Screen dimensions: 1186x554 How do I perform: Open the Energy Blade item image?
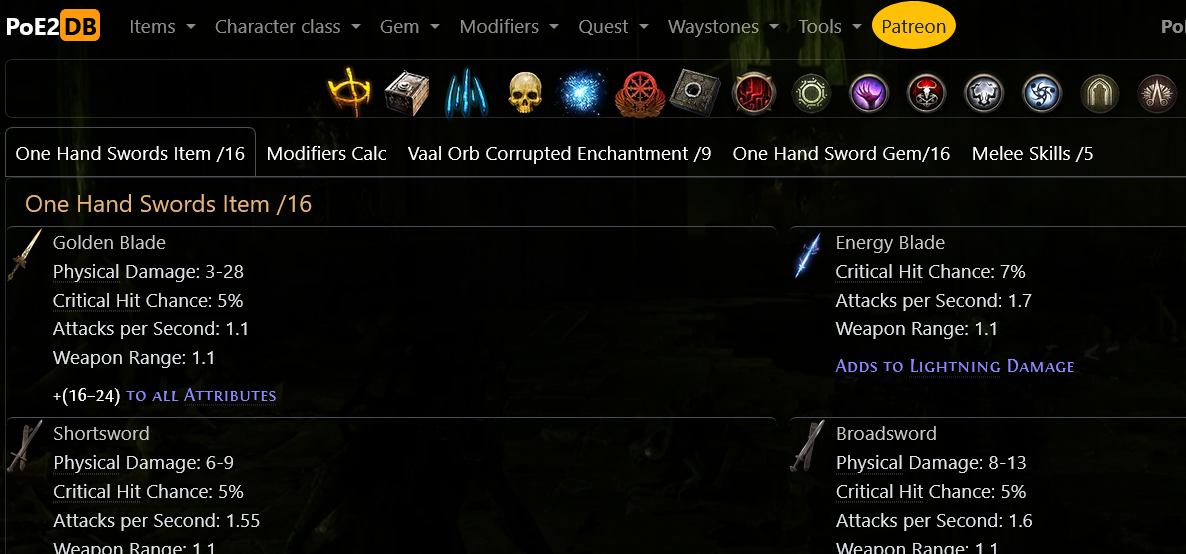pos(807,255)
